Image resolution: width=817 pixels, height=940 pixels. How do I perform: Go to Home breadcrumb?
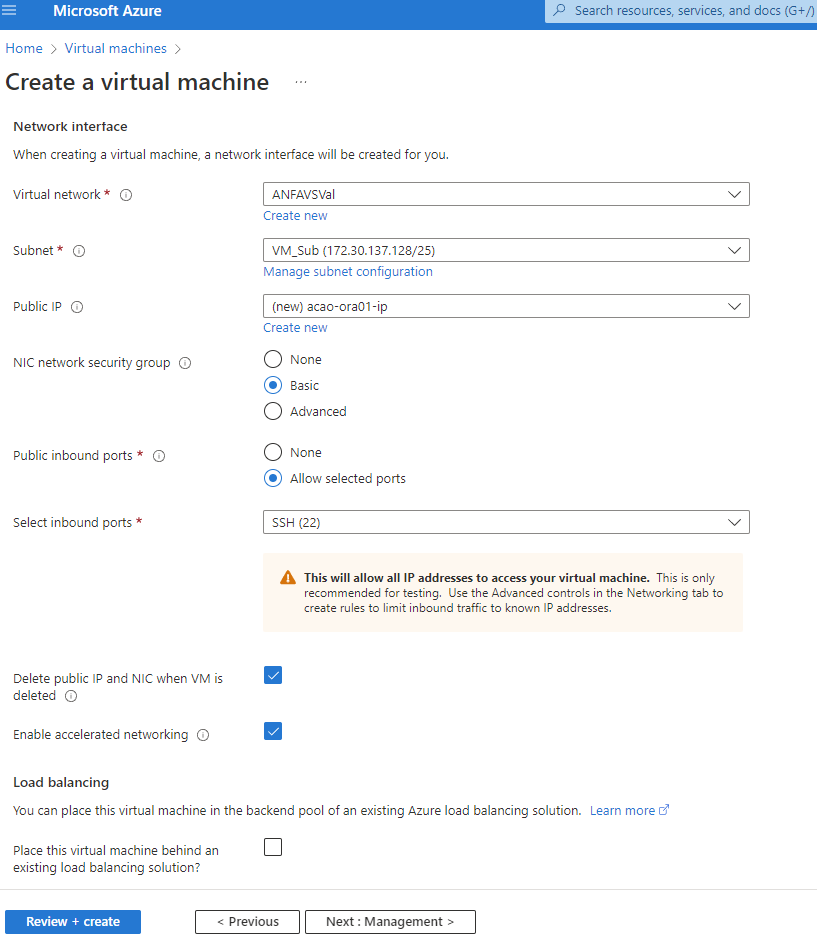click(24, 48)
